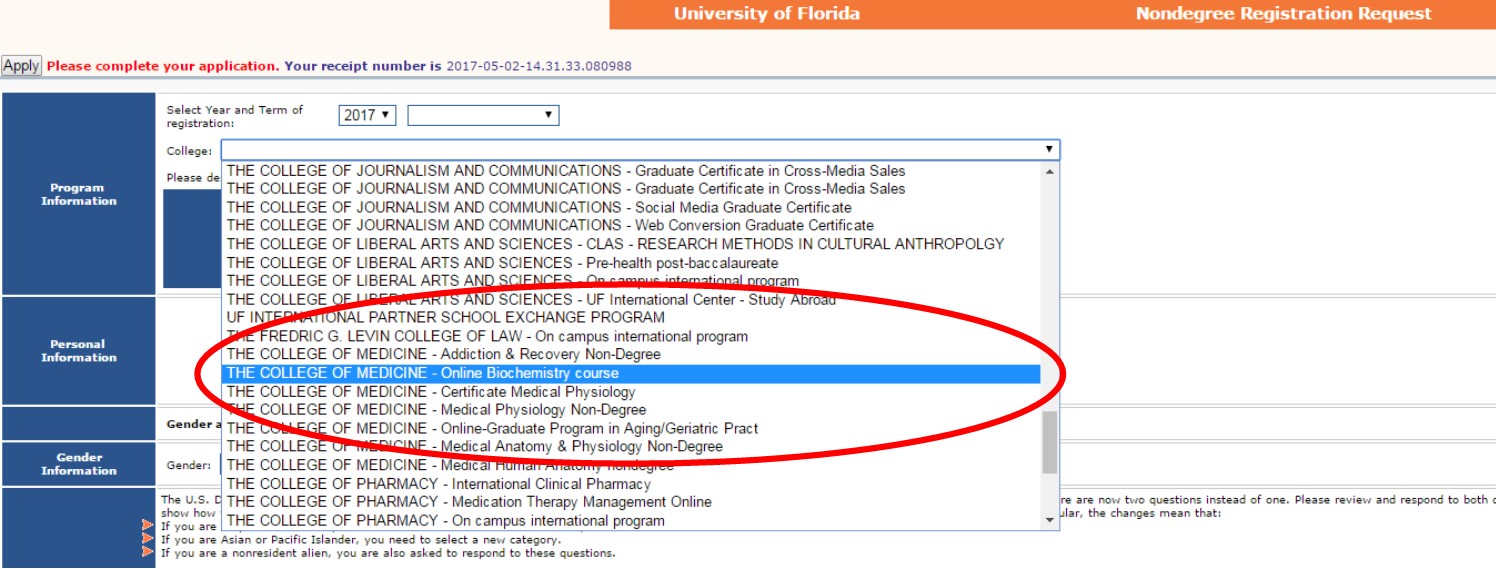Screen dimensions: 1496x569
Task: Click the nonresident alien bullet arrow
Action: coord(149,552)
